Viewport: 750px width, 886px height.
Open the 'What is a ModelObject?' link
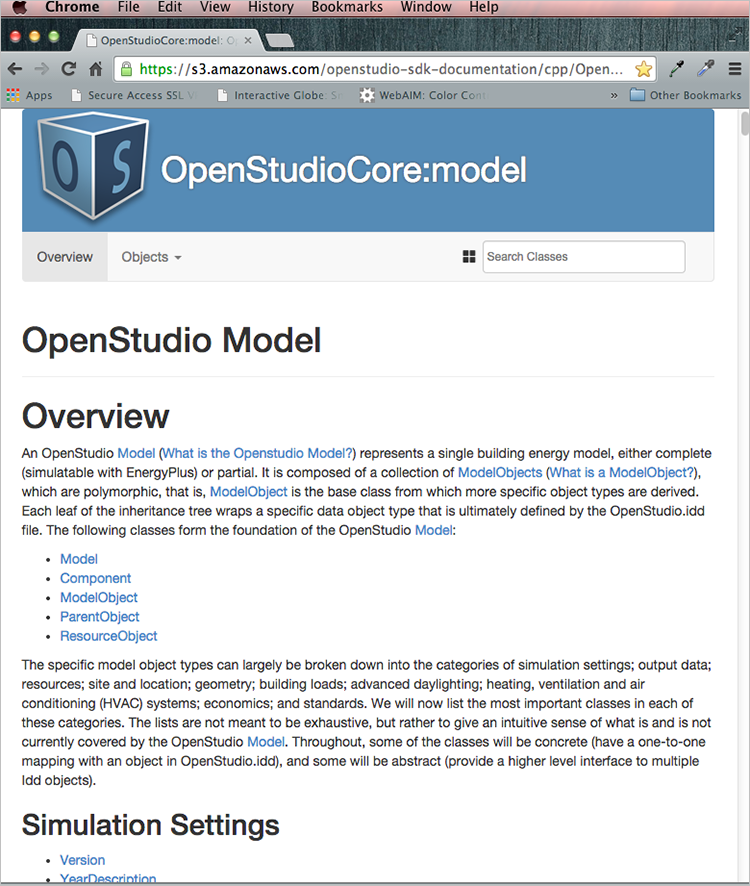[622, 472]
